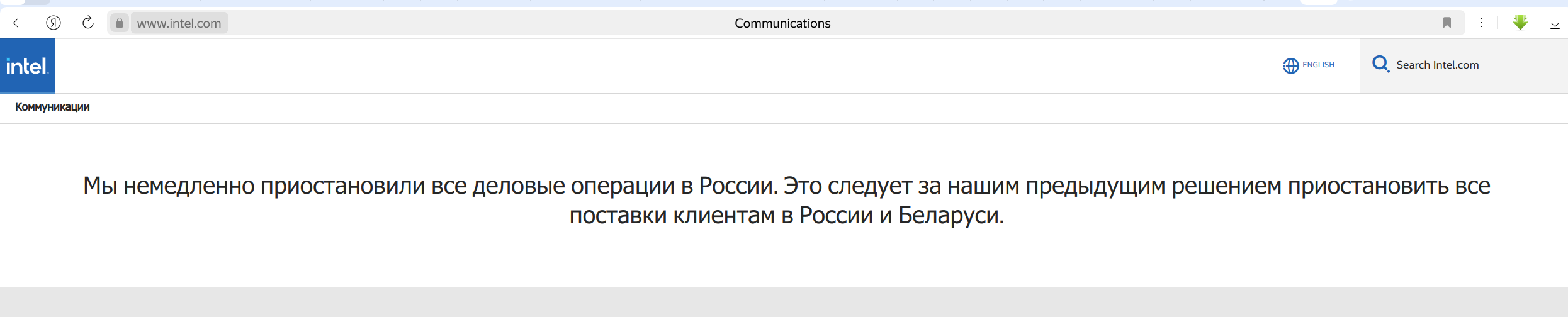The height and width of the screenshot is (317, 1568).
Task: Show site security info via lock icon
Action: [x=119, y=23]
